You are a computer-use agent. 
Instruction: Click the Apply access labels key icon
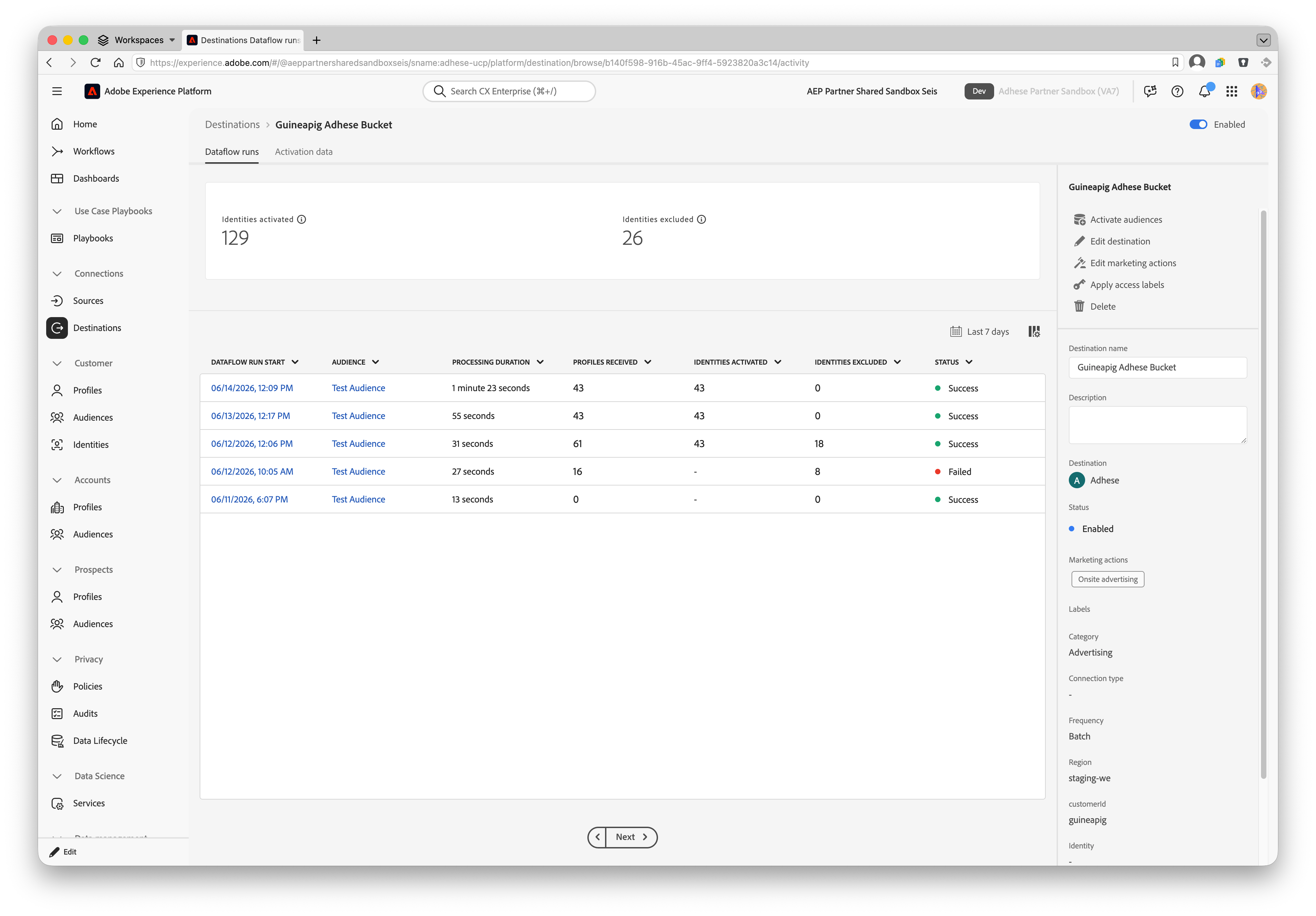[x=1079, y=285]
